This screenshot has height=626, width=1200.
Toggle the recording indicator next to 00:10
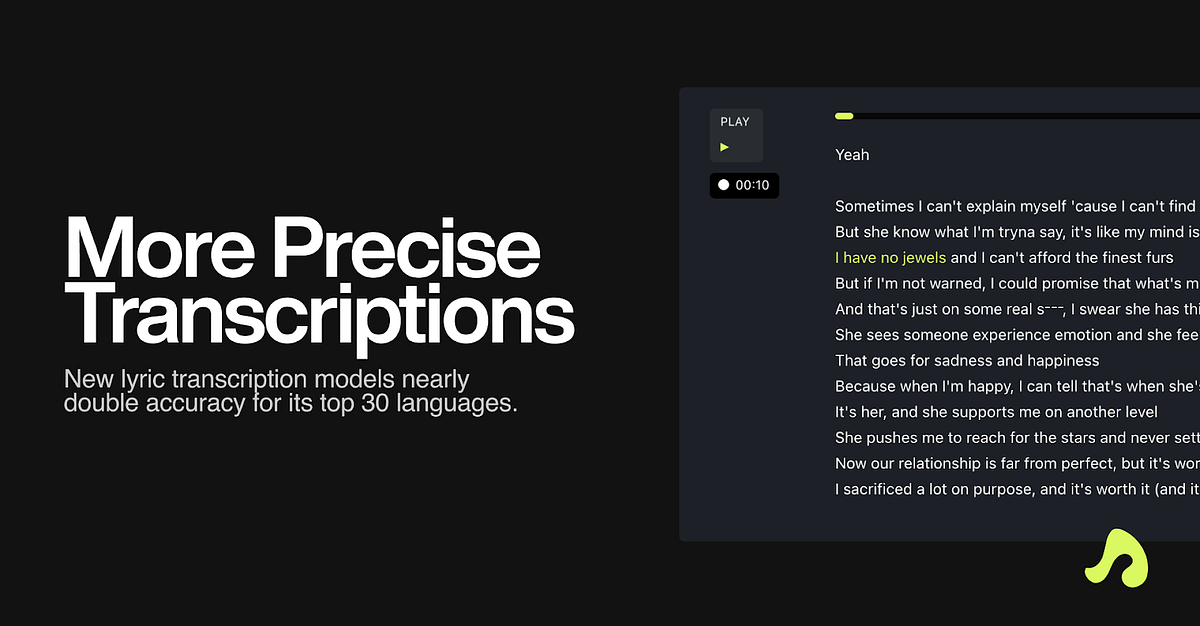[x=722, y=184]
